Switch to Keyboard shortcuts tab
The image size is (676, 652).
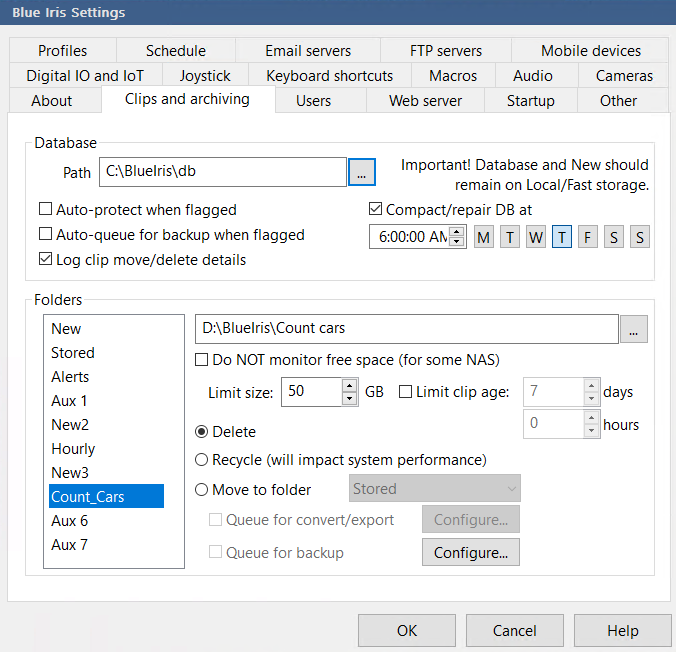(x=329, y=75)
